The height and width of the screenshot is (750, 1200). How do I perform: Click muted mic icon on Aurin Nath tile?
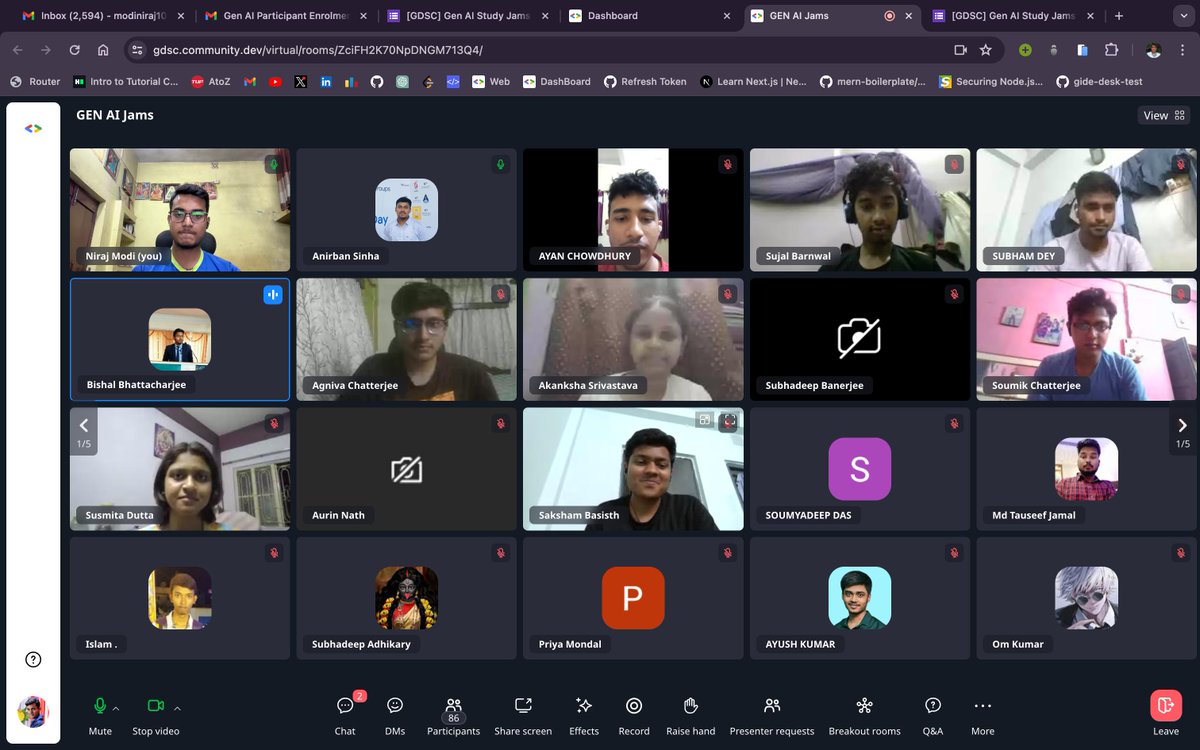click(501, 423)
